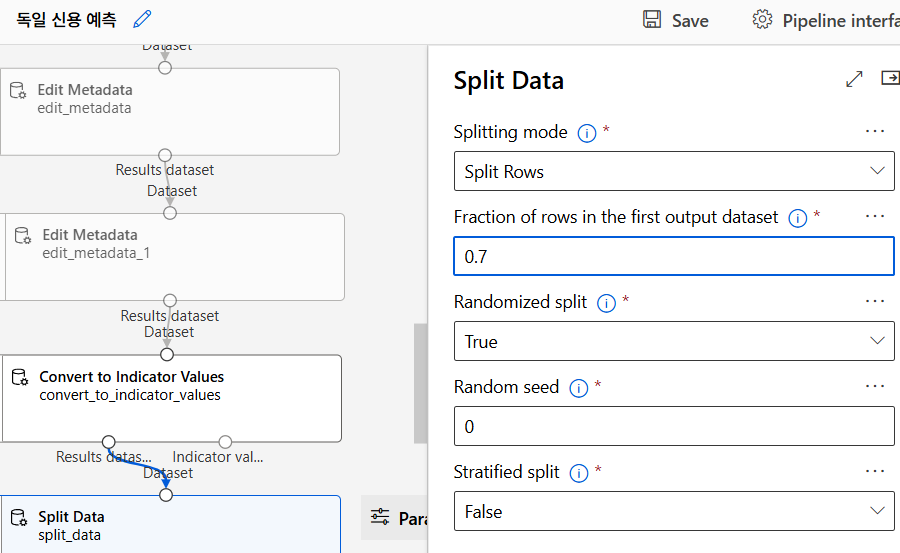Screen dimensions: 900x553
Task: Select the edit_metadata_1 node
Action: pyautogui.click(x=175, y=255)
